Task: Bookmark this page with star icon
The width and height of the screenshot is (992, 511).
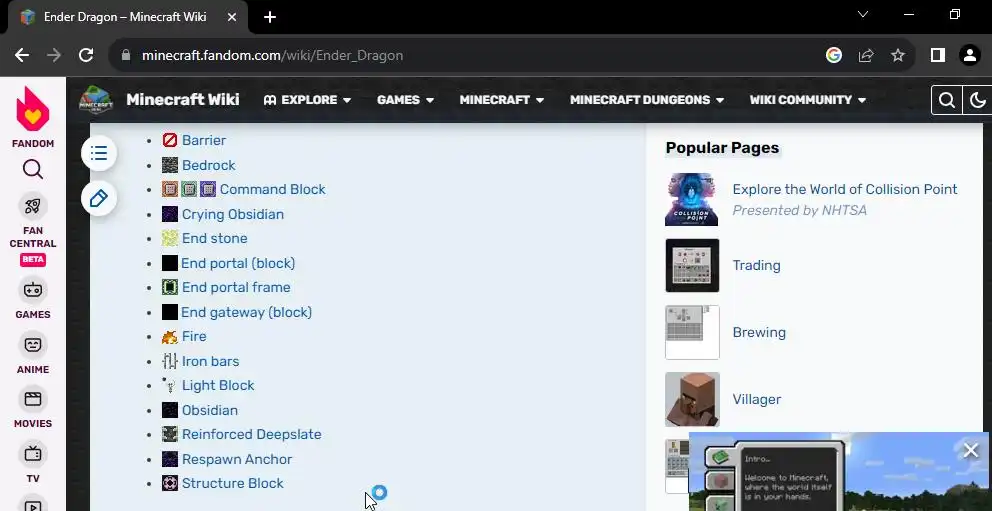Action: (898, 56)
